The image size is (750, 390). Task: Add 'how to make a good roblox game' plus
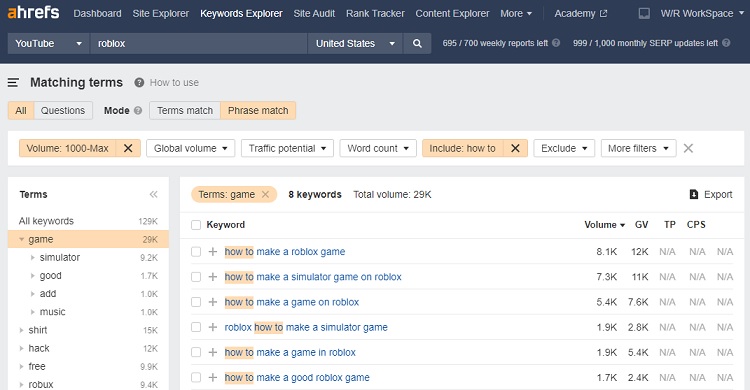coord(213,378)
